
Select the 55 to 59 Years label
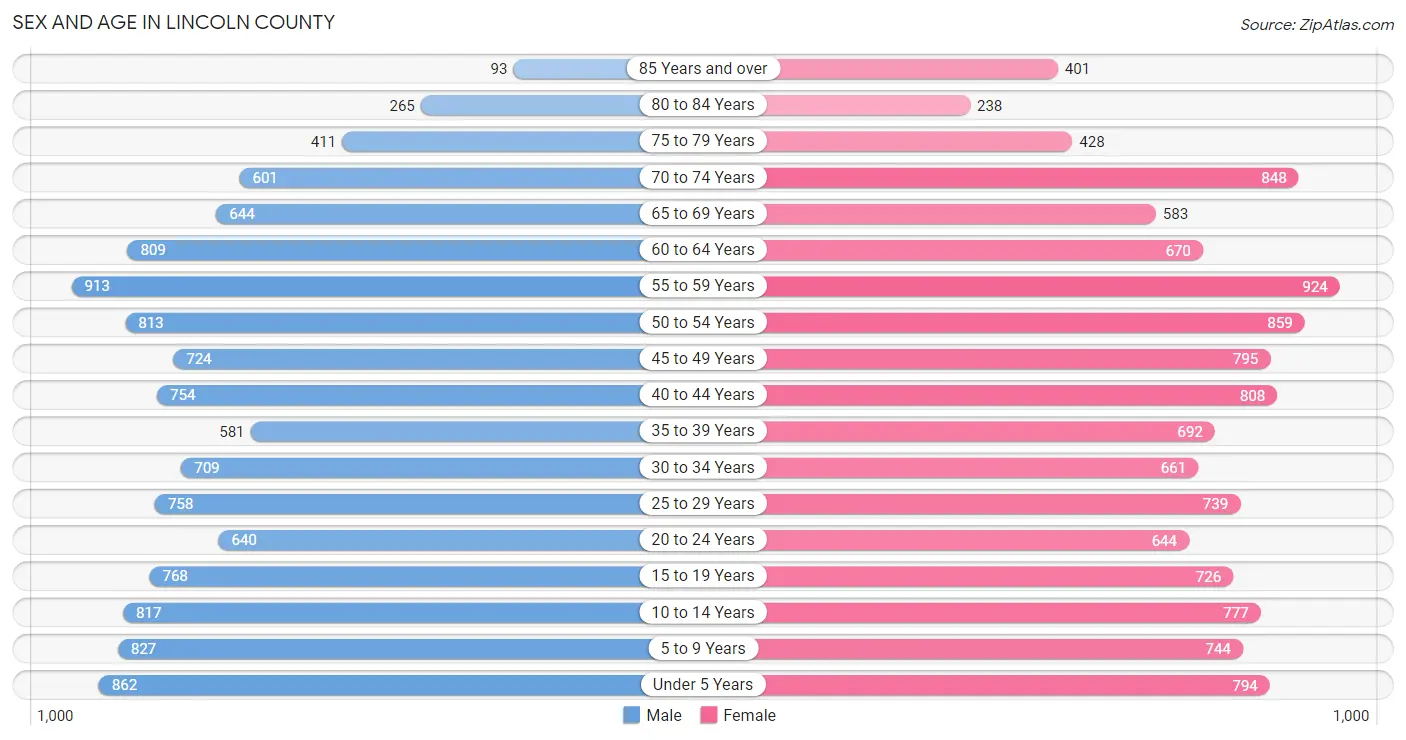coord(703,286)
